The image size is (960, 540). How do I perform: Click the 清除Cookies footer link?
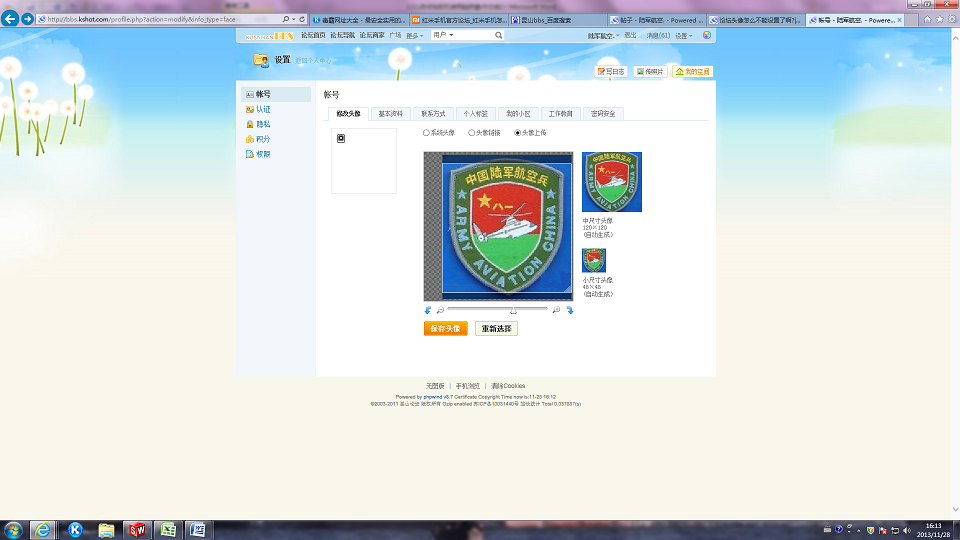click(508, 386)
